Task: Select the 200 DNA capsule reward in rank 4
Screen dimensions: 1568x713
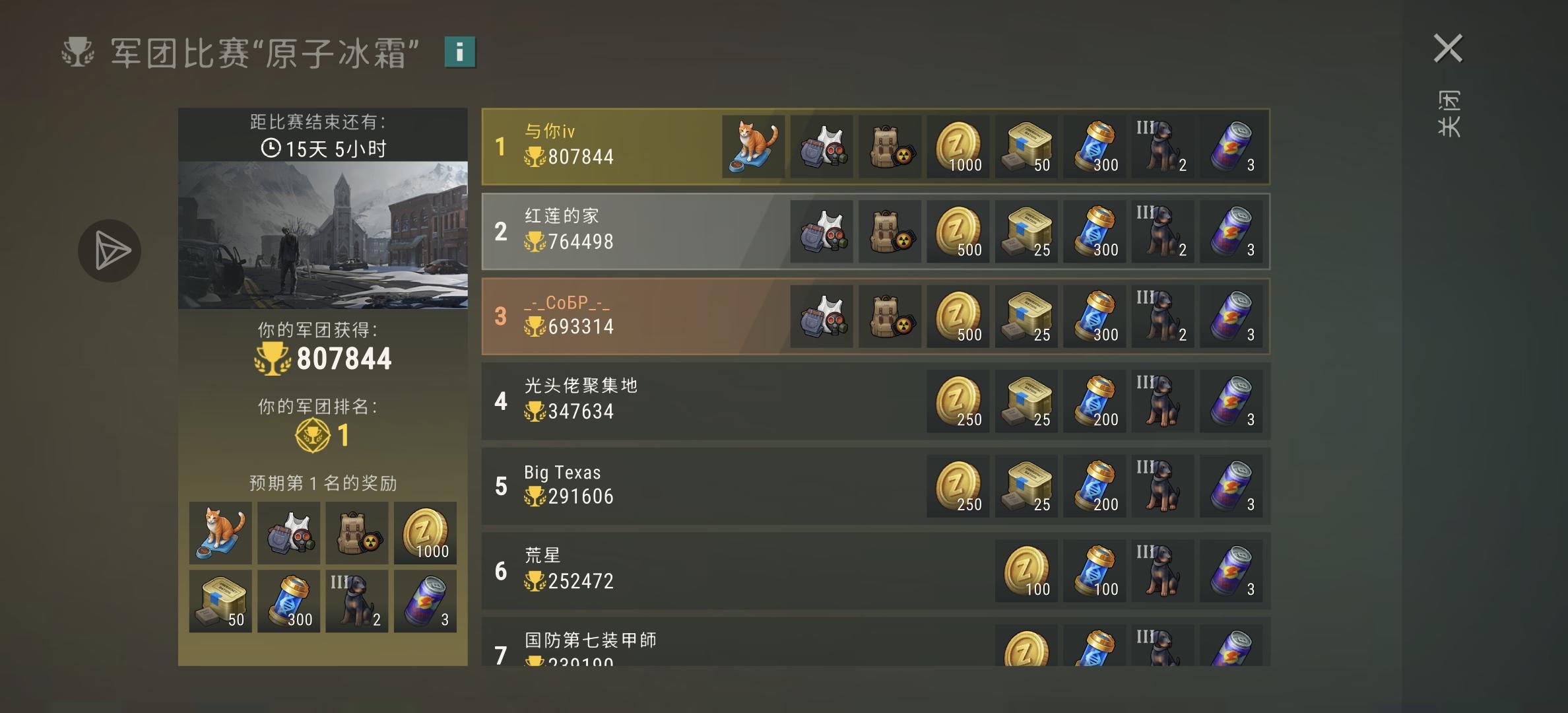Action: tap(1095, 401)
